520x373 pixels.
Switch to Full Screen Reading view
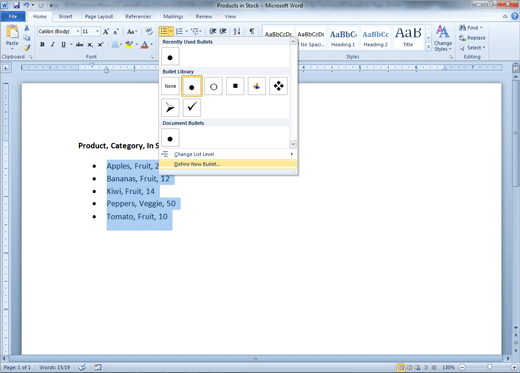(x=409, y=367)
